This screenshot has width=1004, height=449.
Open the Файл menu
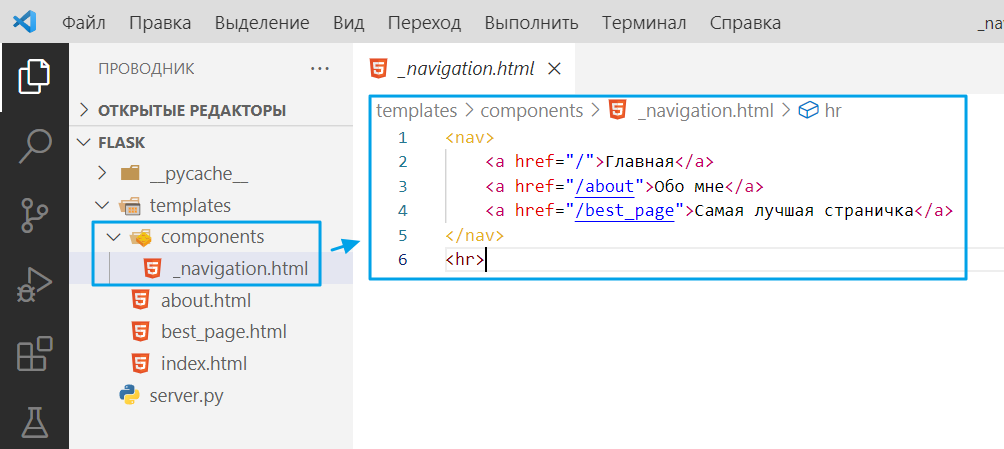point(84,23)
